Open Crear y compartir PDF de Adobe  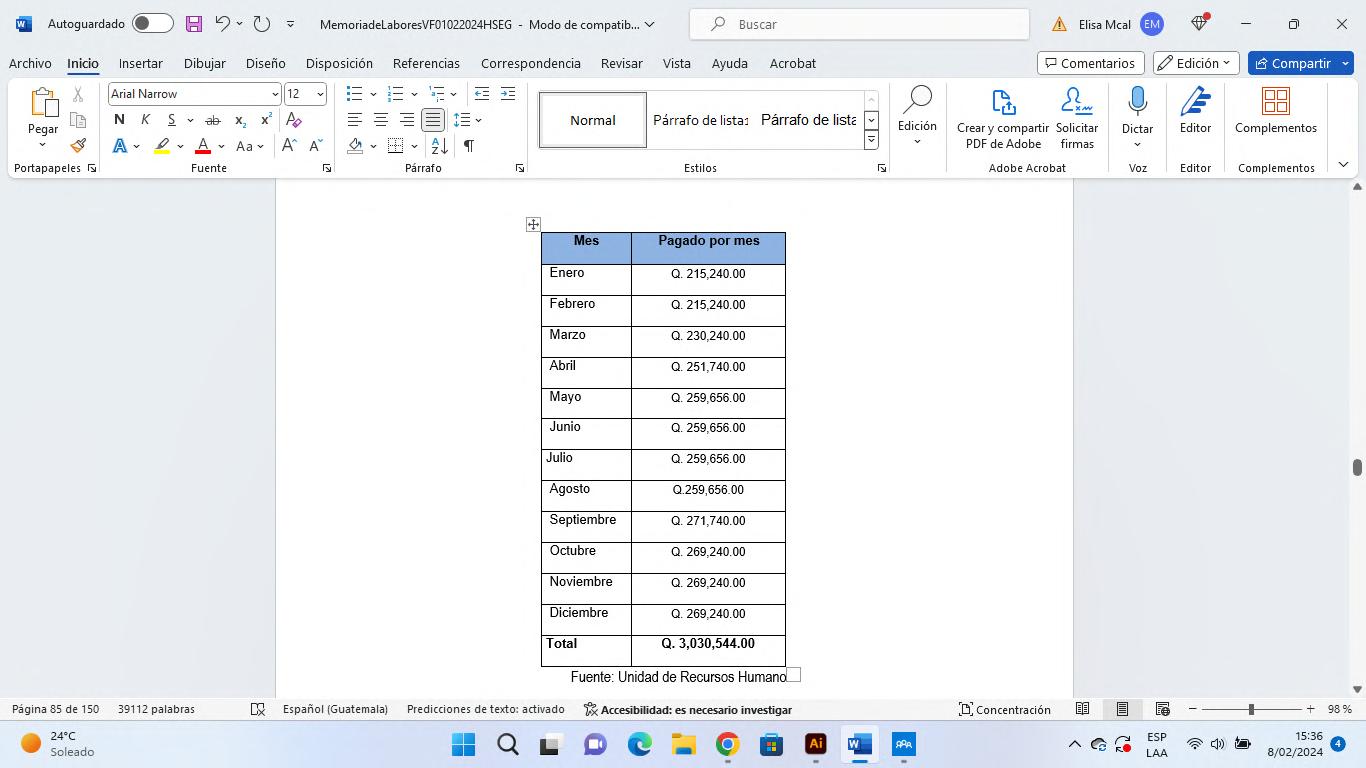[x=1003, y=119]
